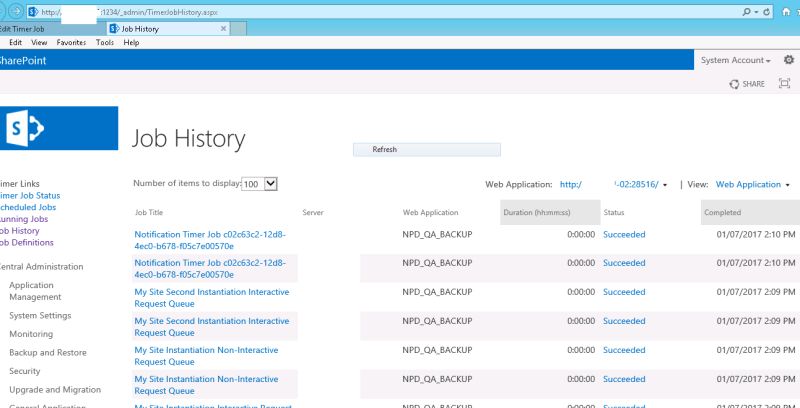Click the browser forward arrow button
The width and height of the screenshot is (800, 408).
coord(16,11)
